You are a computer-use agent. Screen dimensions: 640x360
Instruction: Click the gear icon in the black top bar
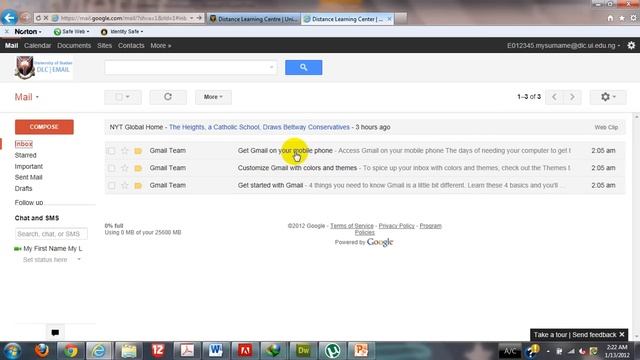[x=631, y=45]
